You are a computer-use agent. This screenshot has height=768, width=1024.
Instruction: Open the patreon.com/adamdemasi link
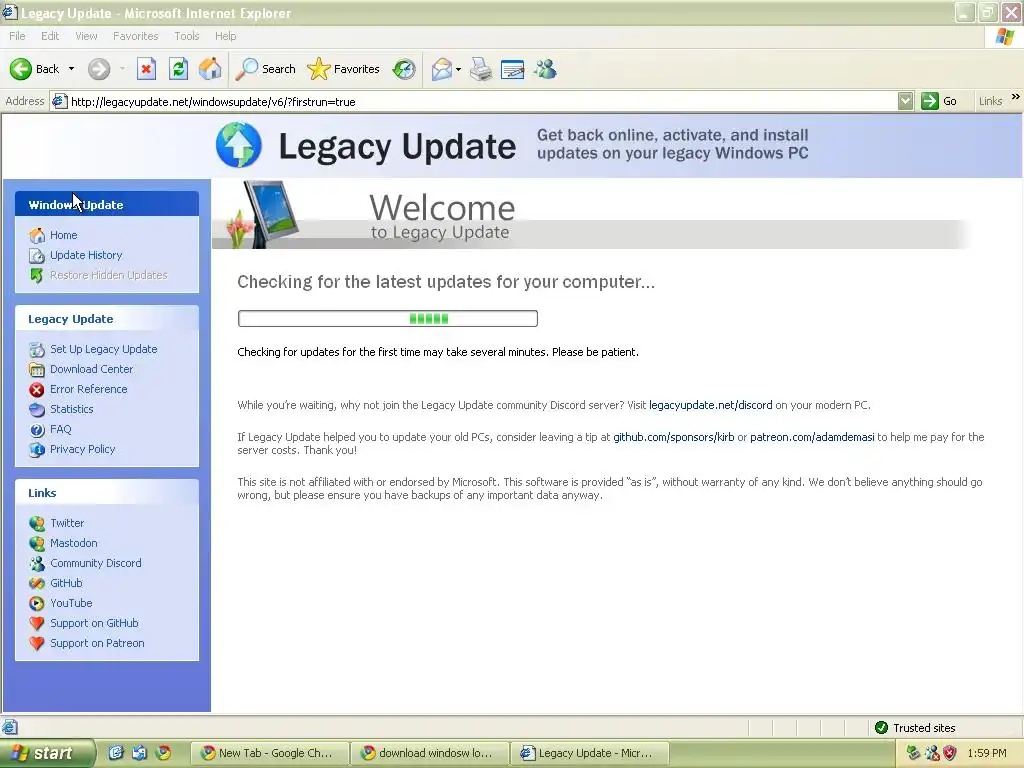(x=812, y=437)
